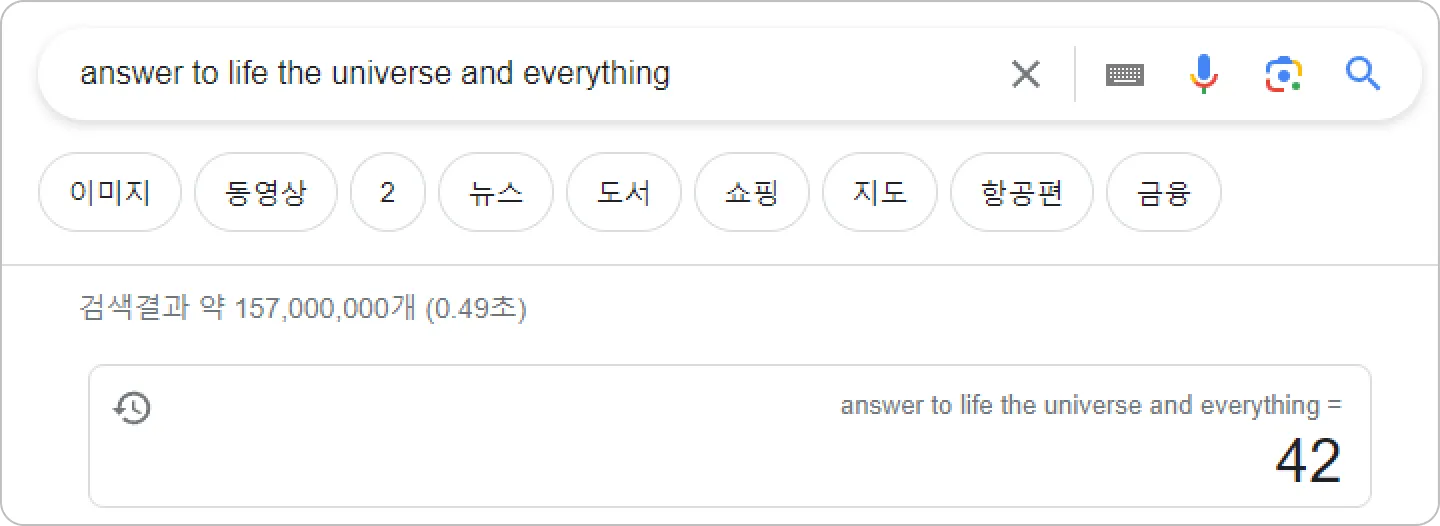Go to the 지도 tab
Screen dimensions: 1440x526
[x=880, y=192]
